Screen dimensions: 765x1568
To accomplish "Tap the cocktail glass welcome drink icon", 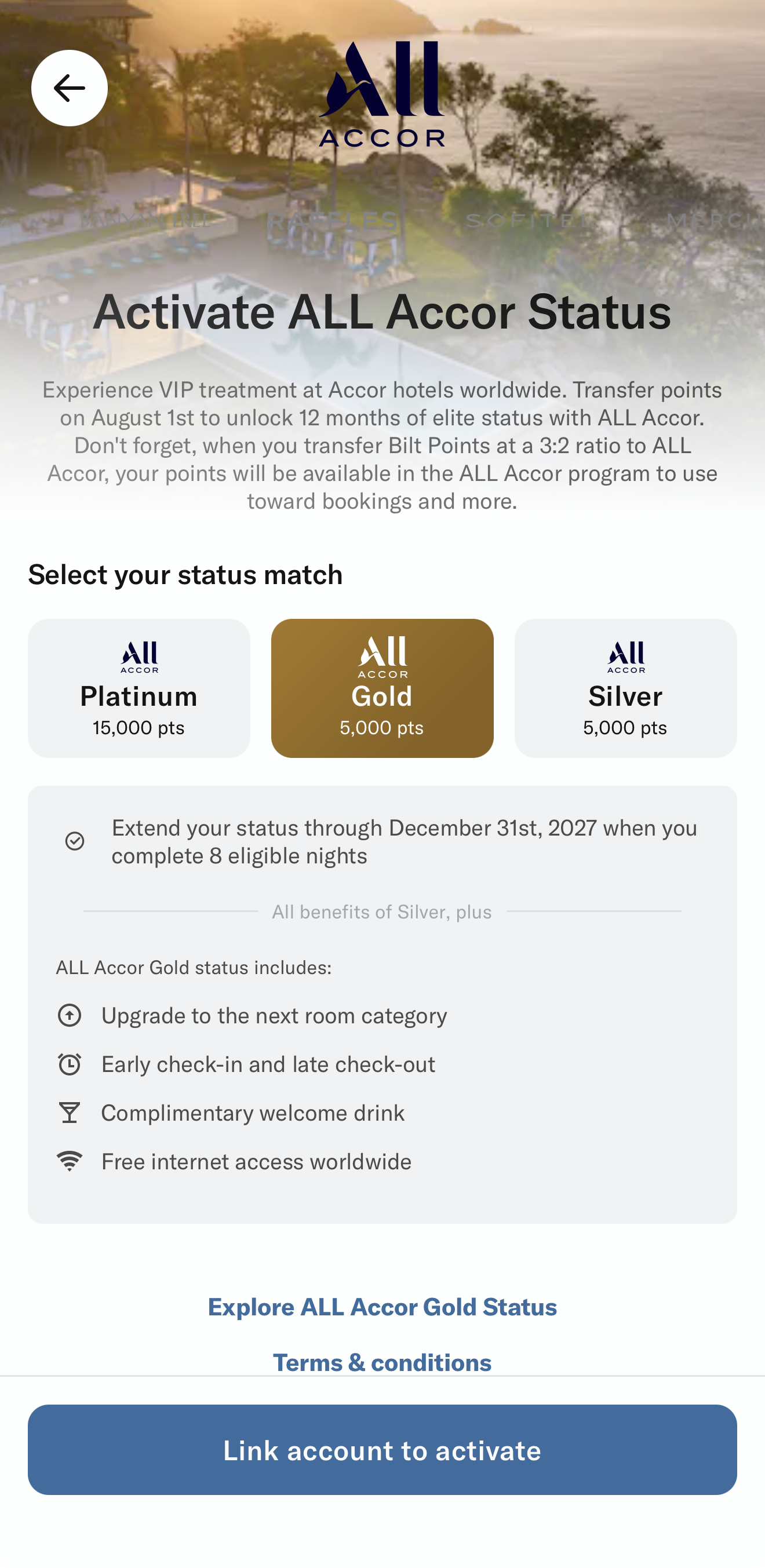I will [70, 1112].
